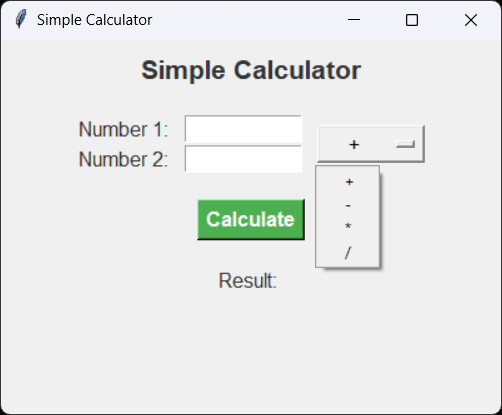This screenshot has height=415, width=502.
Task: Choose the + addition option from menu
Action: pyautogui.click(x=348, y=182)
